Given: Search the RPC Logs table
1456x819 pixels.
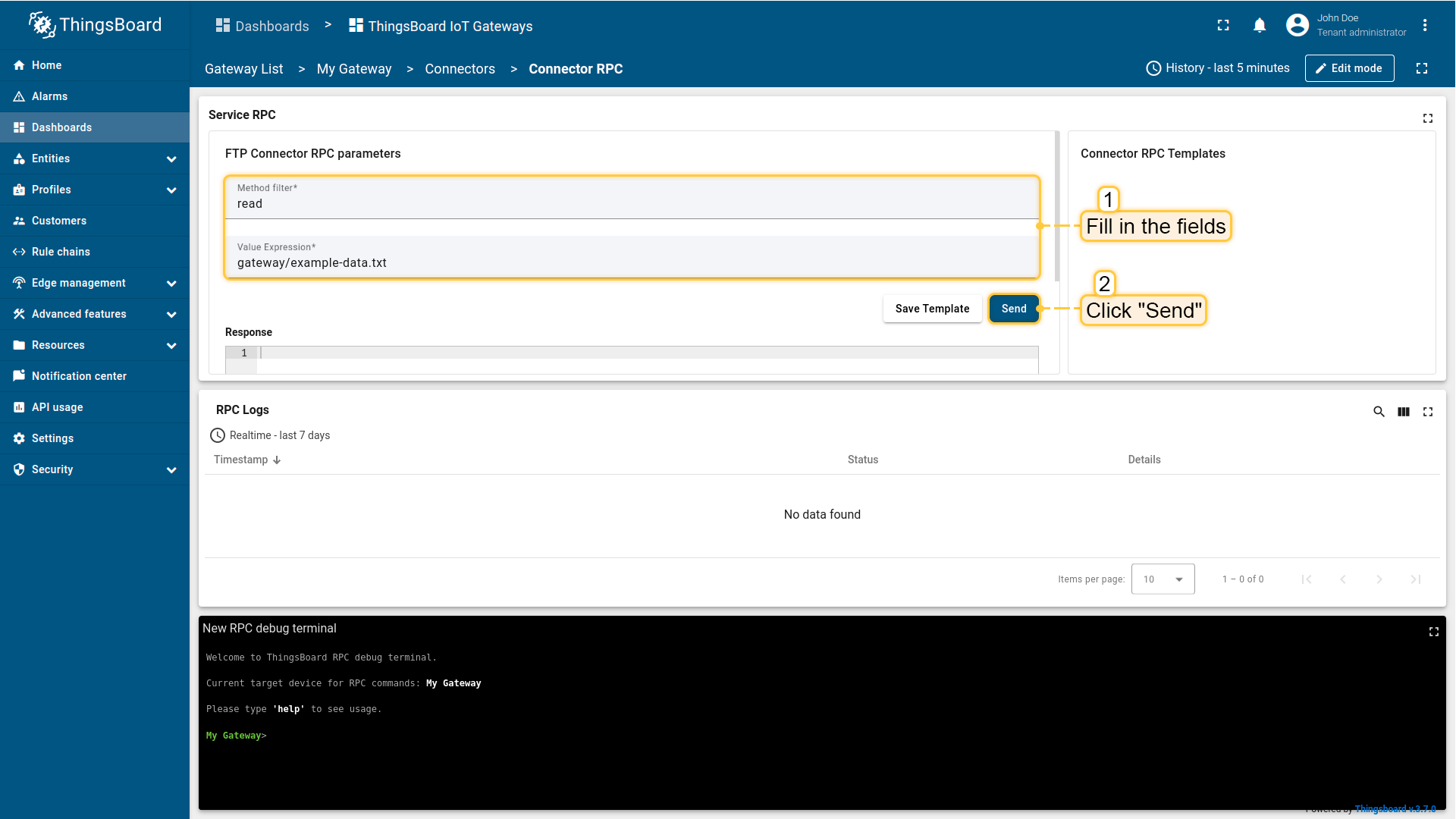Looking at the screenshot, I should [1379, 412].
